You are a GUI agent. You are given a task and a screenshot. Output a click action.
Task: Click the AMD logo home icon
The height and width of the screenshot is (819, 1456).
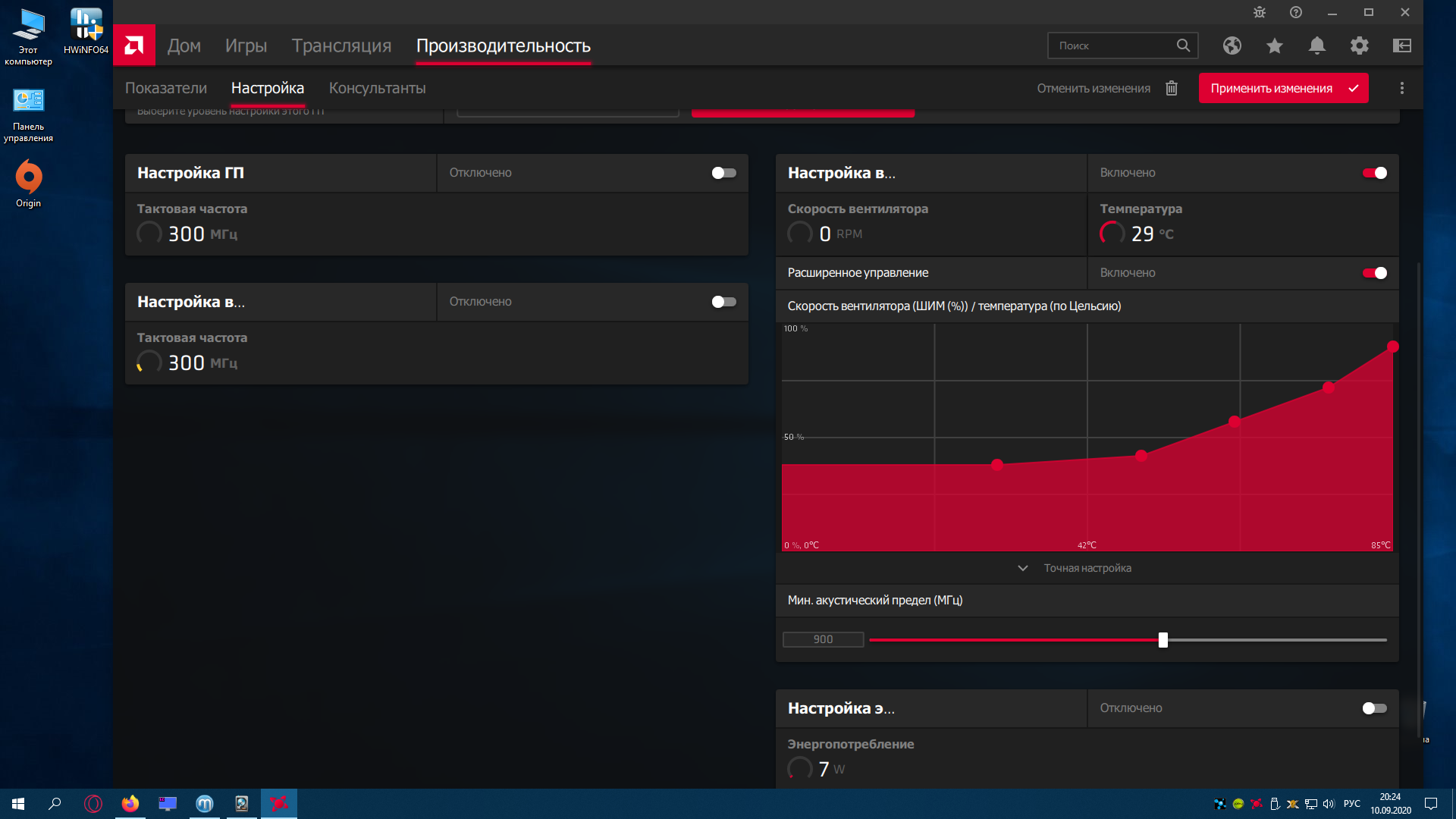click(134, 45)
